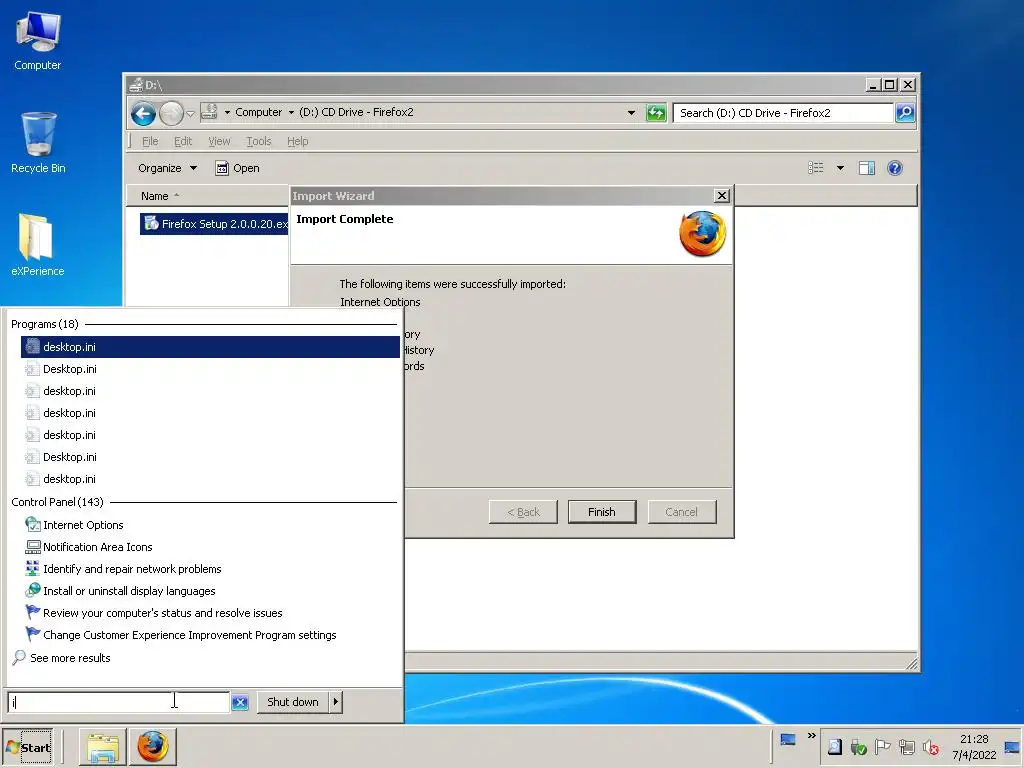Go back in the Explorer window
The height and width of the screenshot is (768, 1024).
point(143,114)
